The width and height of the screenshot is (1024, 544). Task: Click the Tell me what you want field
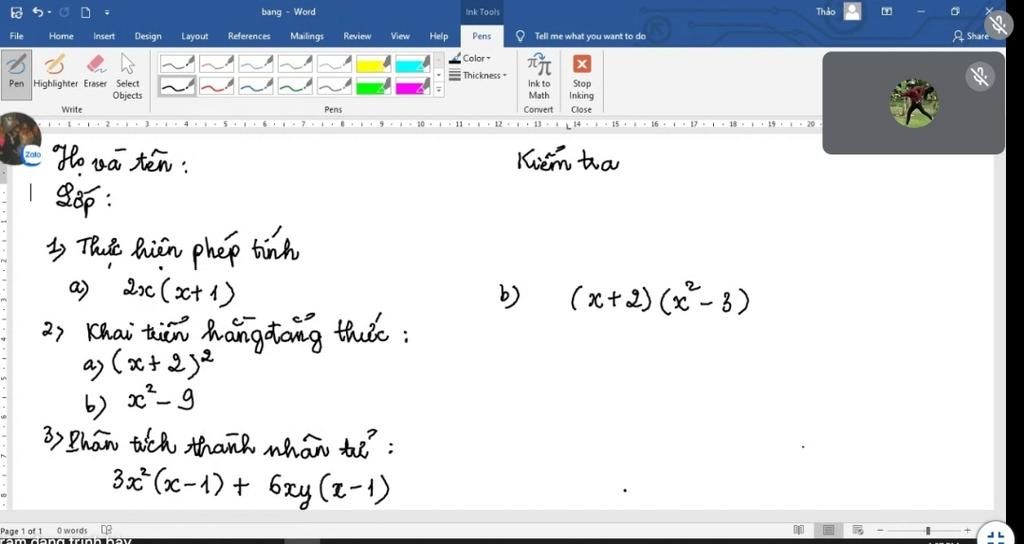click(x=583, y=36)
